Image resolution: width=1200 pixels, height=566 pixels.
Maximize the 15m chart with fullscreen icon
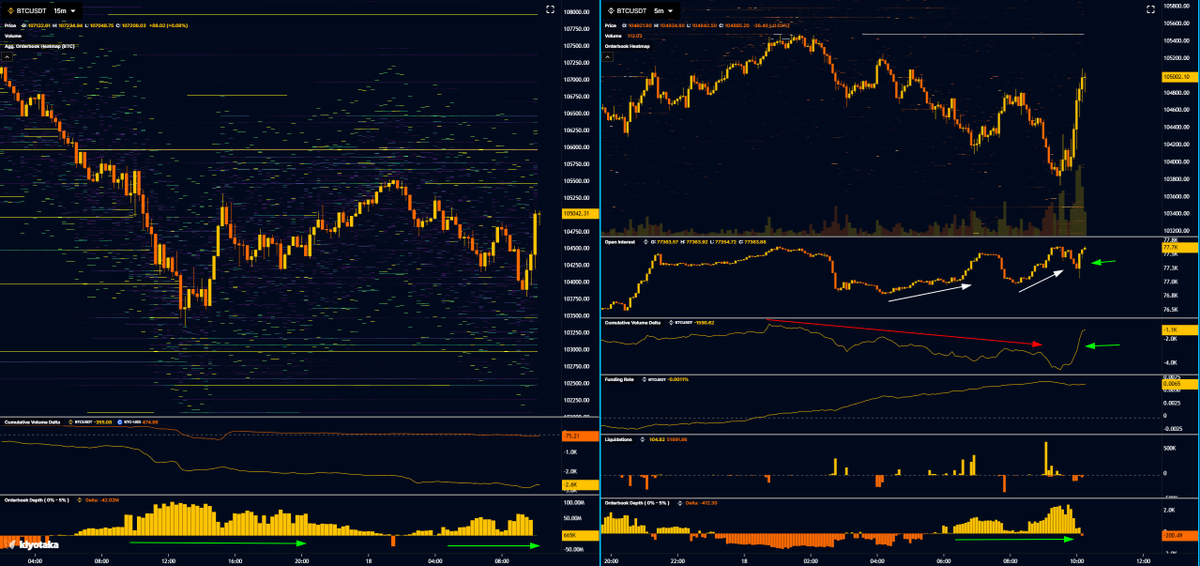[x=549, y=10]
